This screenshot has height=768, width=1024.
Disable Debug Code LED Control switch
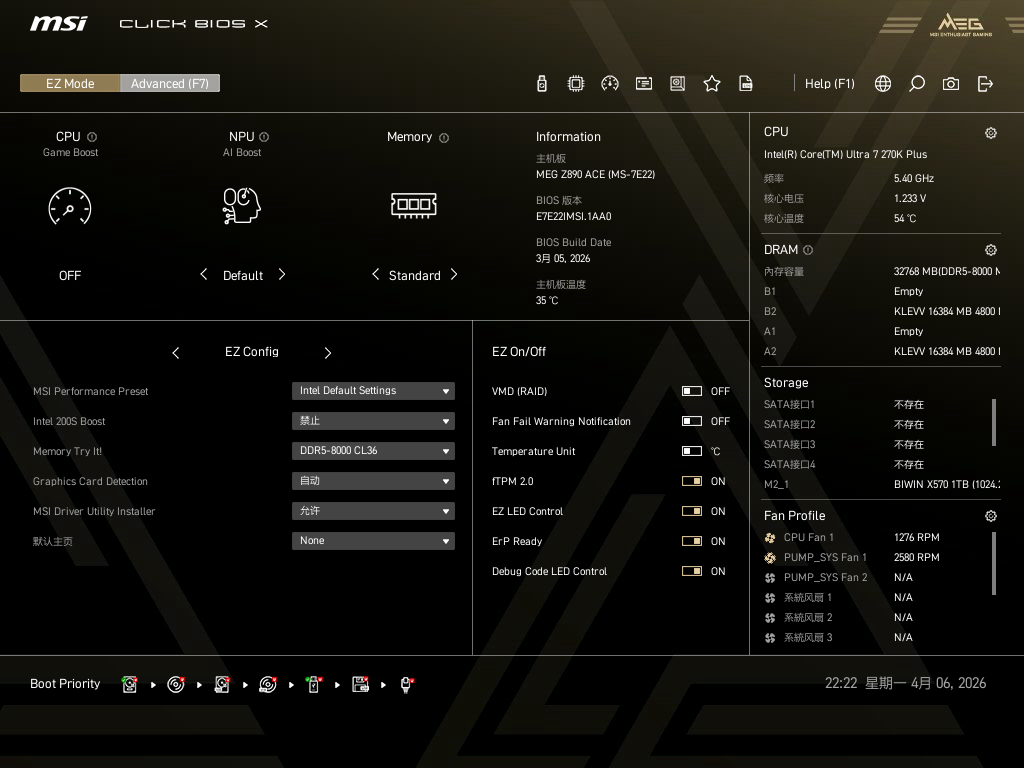point(692,571)
